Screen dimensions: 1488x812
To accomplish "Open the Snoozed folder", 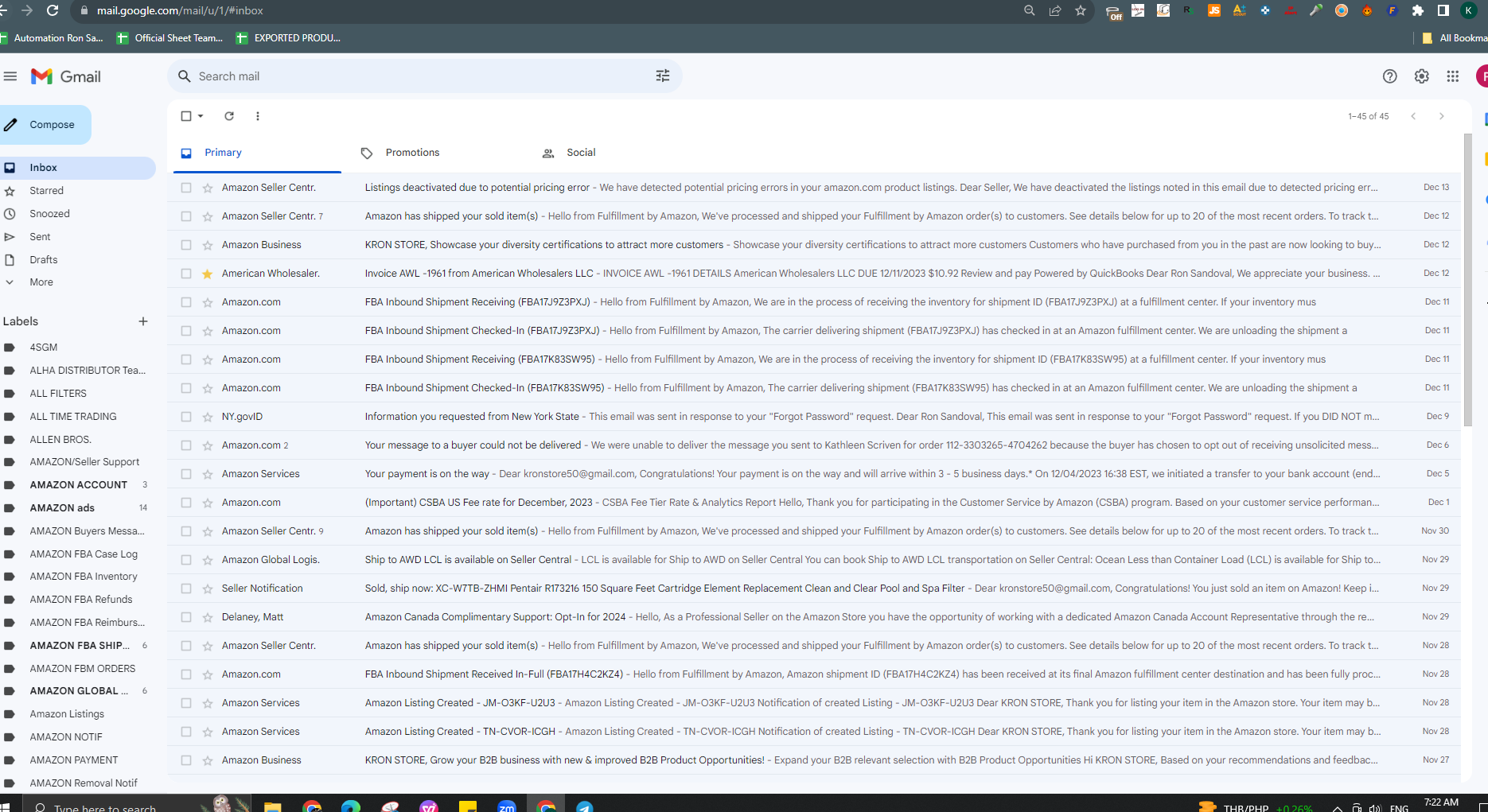I will (x=49, y=214).
